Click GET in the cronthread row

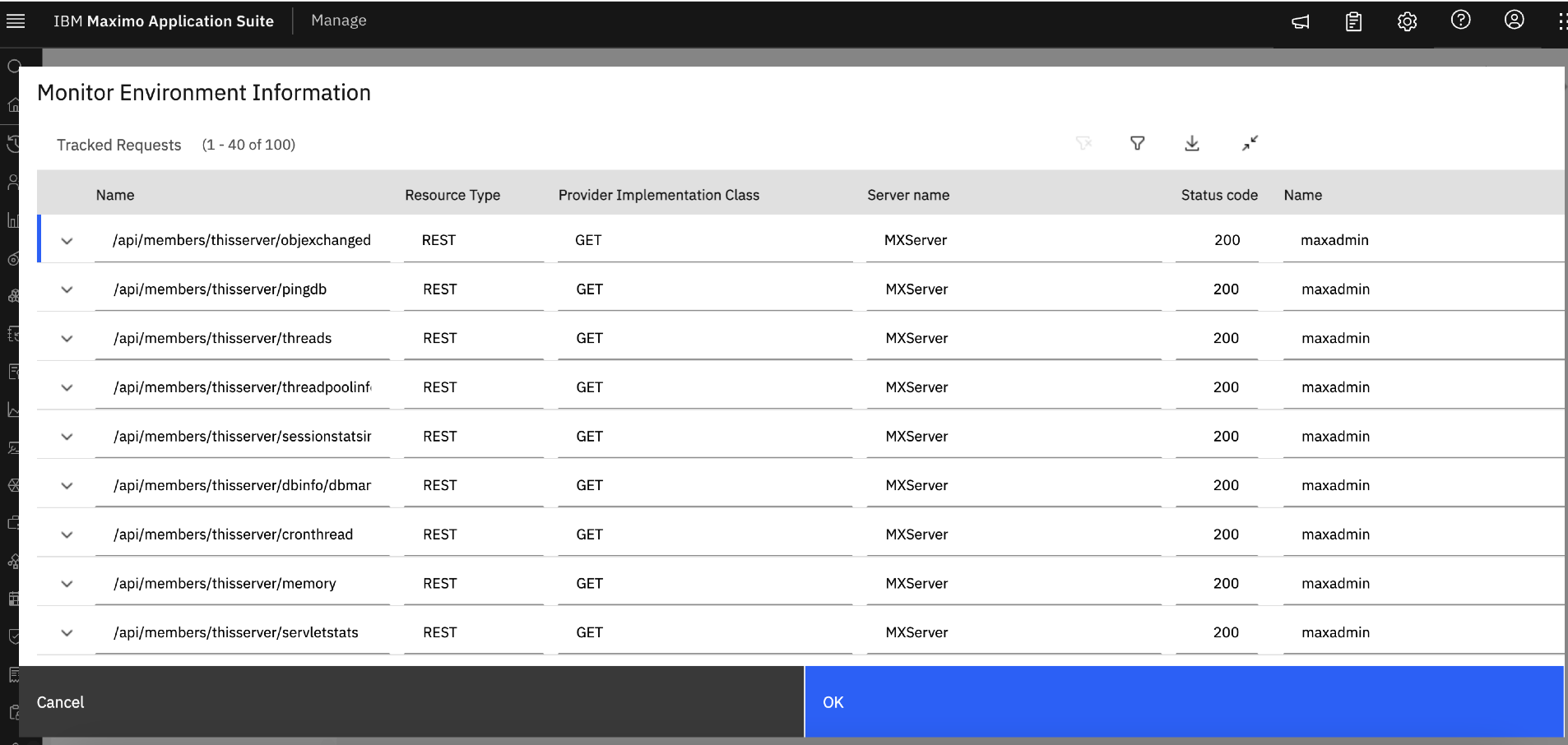590,534
